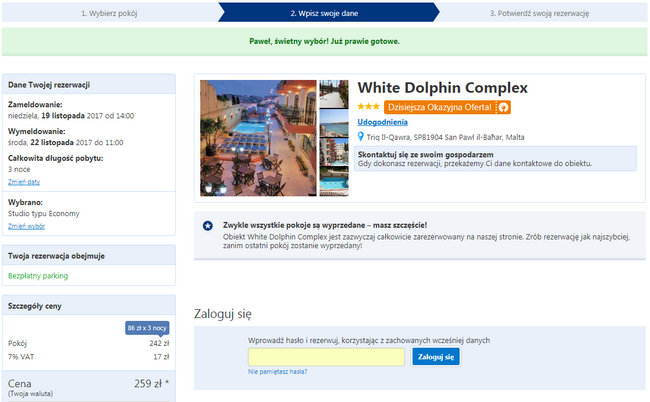Open the bottom pool thumbnail
The image size is (650, 402).
click(x=334, y=182)
